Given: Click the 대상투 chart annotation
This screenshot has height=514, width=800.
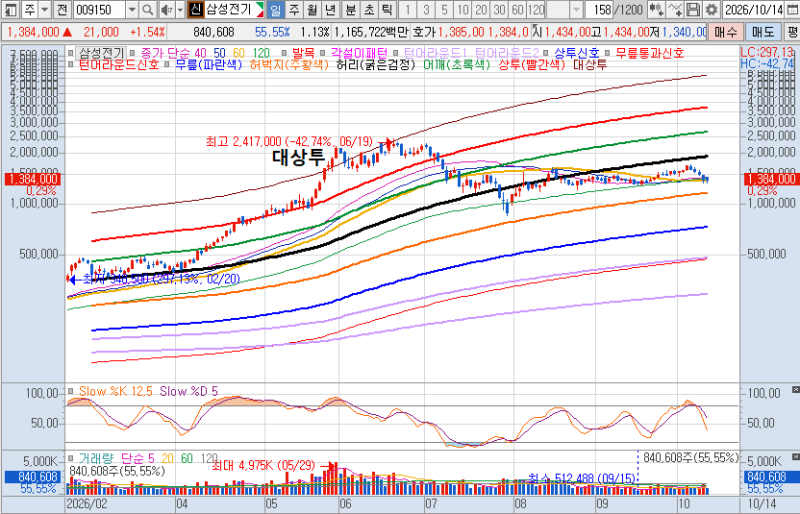Looking at the screenshot, I should point(298,158).
